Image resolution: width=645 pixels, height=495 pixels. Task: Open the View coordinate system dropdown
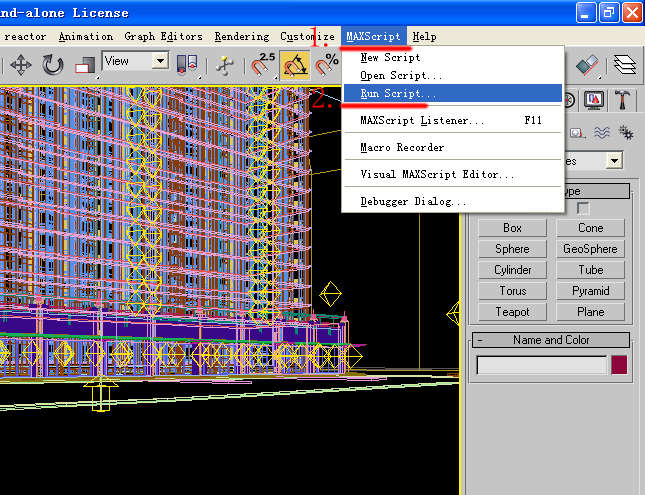coord(159,61)
